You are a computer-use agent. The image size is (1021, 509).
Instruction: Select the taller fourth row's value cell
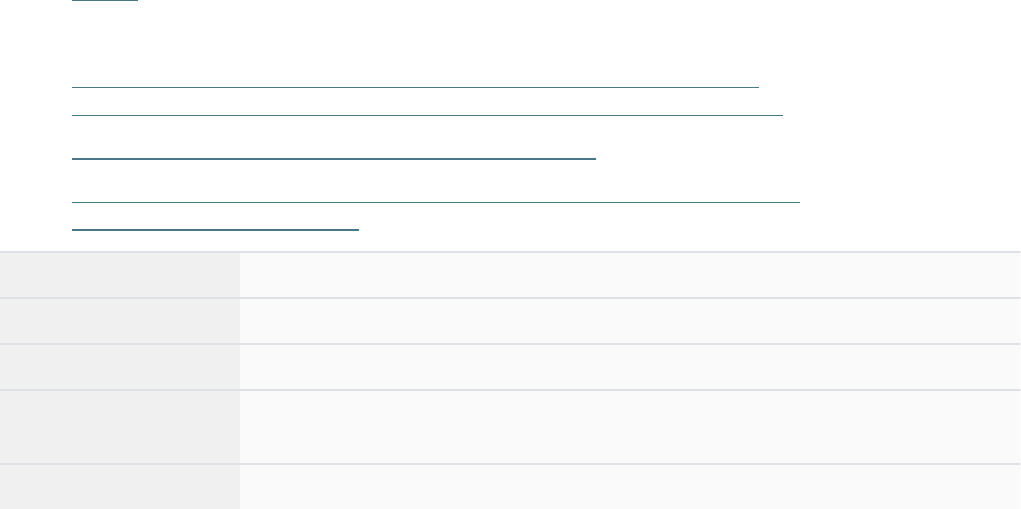(629, 427)
